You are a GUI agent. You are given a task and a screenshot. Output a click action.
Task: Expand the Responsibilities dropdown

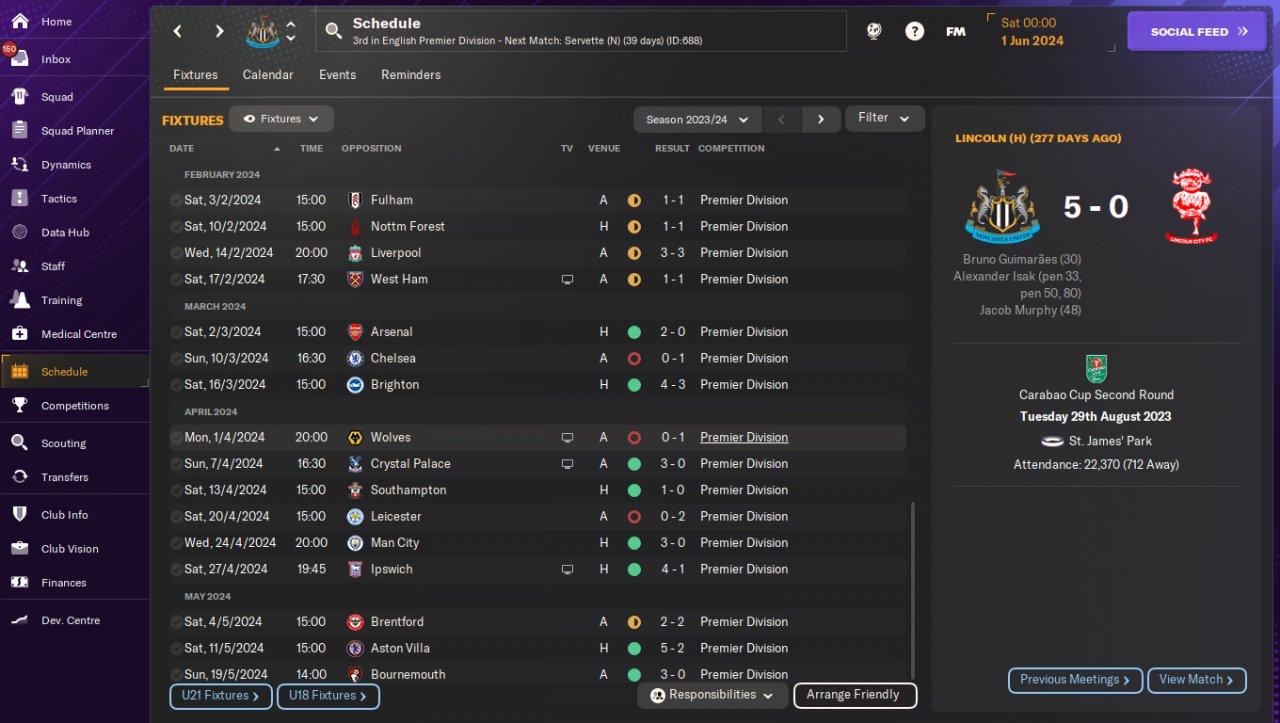coord(711,695)
